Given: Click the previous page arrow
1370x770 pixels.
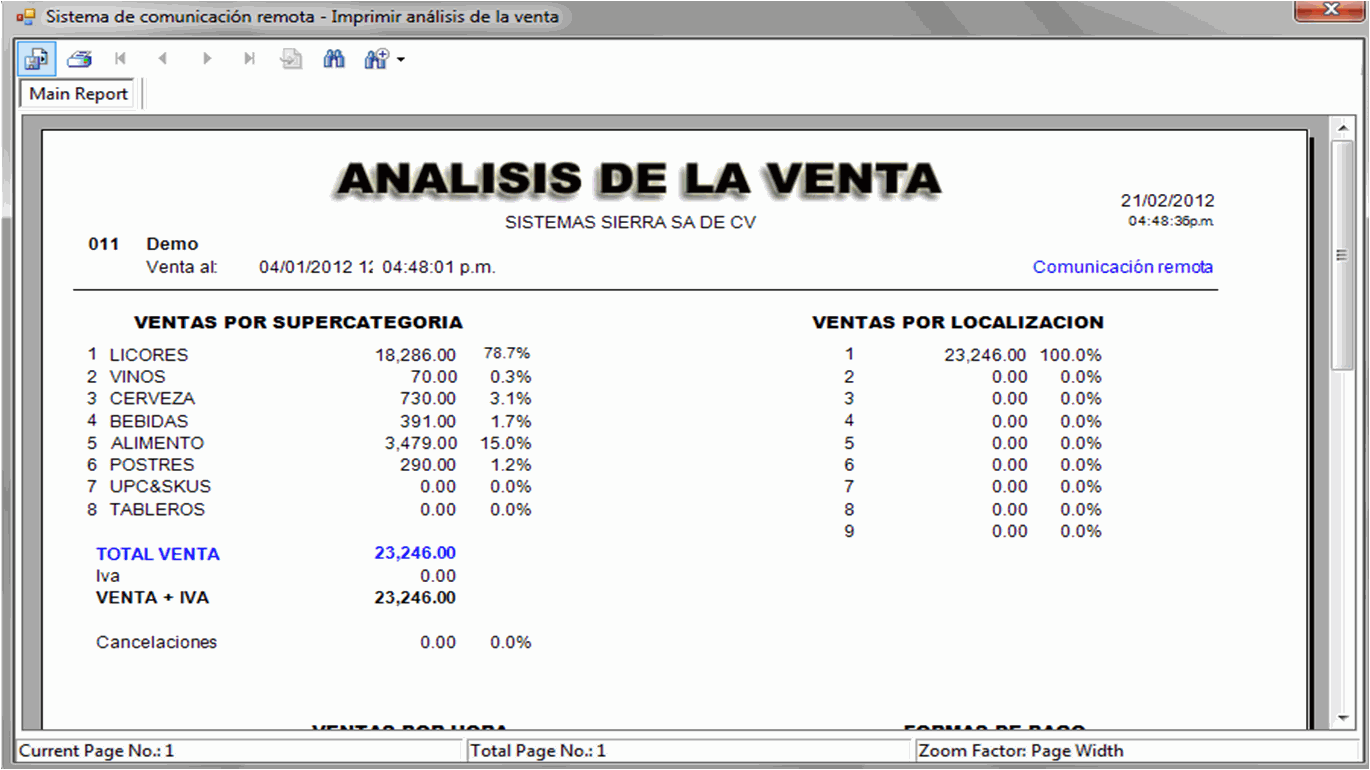Looking at the screenshot, I should pyautogui.click(x=163, y=59).
